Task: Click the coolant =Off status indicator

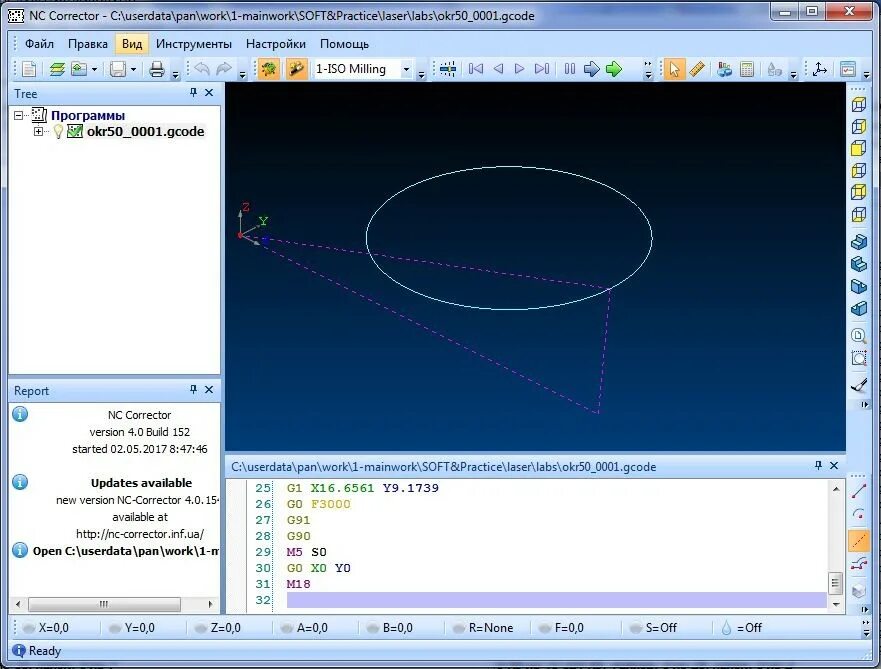Action: pos(741,627)
